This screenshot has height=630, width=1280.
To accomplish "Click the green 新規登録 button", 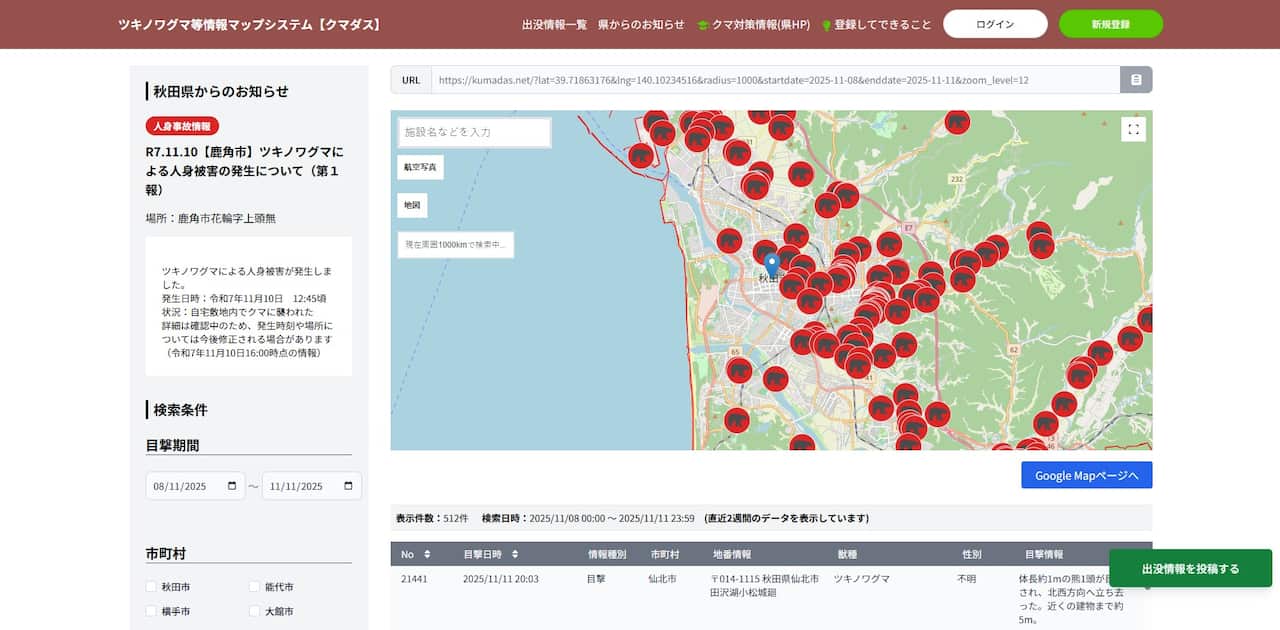I will [x=1110, y=24].
